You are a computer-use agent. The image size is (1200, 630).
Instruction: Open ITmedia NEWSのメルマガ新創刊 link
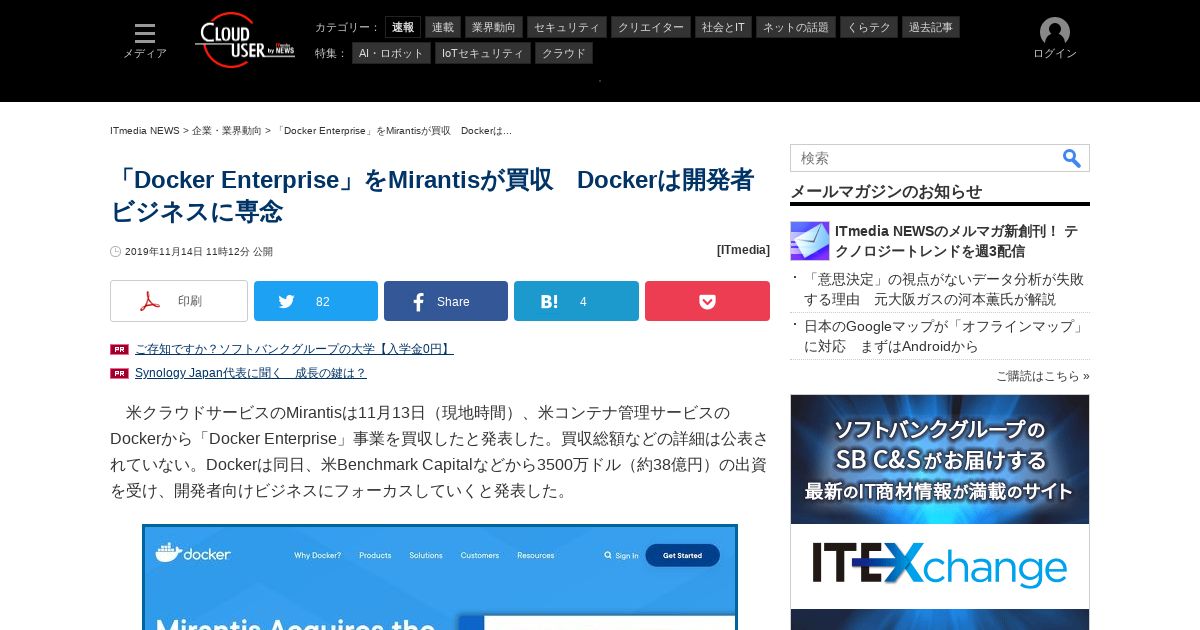957,241
